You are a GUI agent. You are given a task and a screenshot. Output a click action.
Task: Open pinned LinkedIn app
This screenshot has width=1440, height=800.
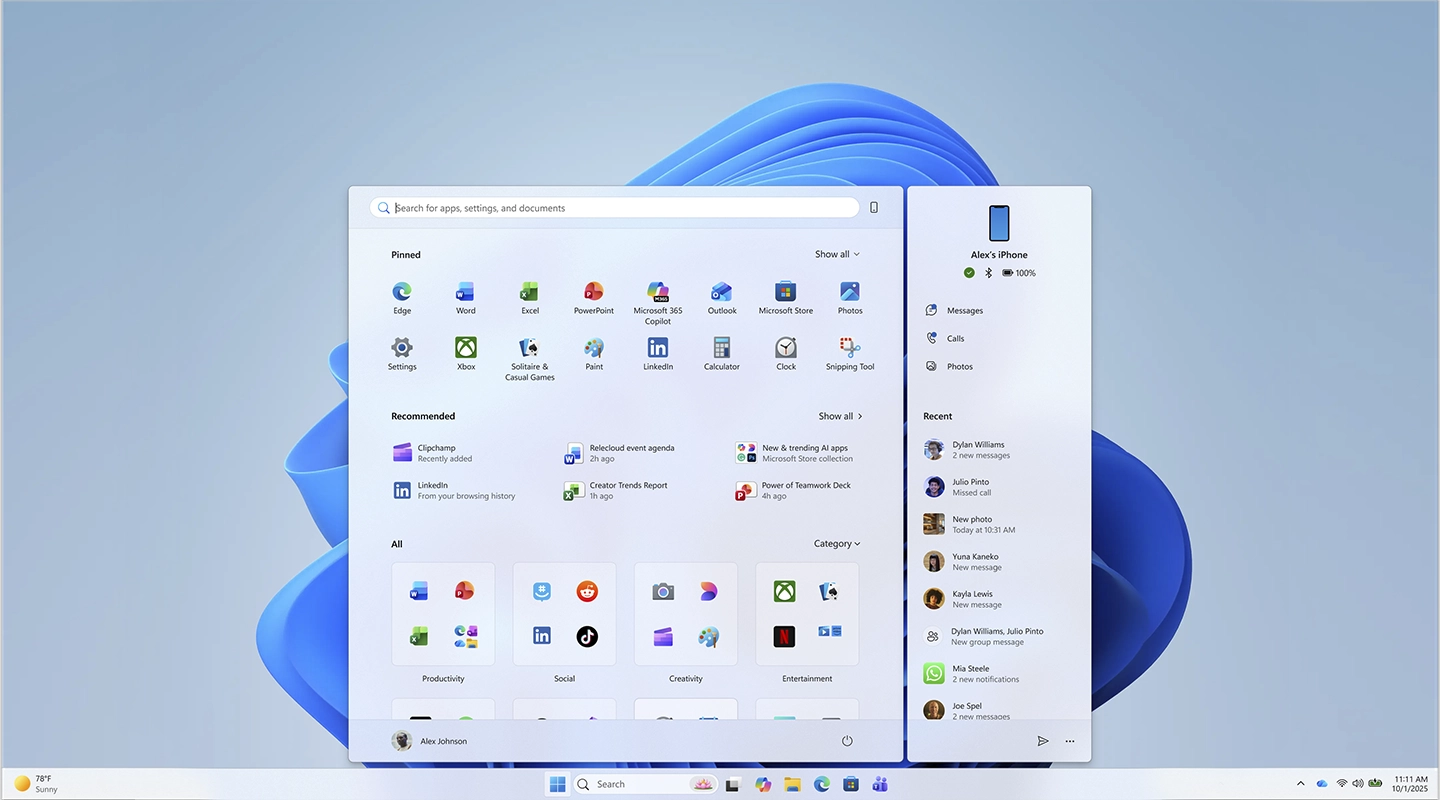658,353
